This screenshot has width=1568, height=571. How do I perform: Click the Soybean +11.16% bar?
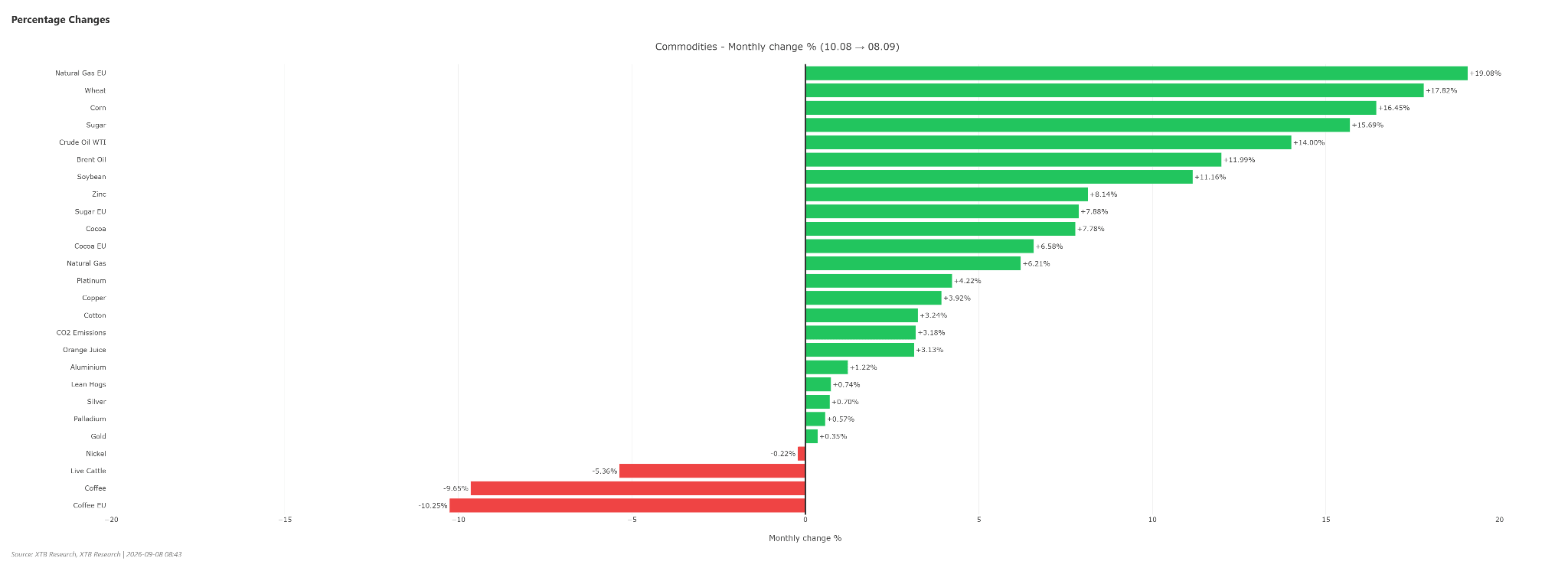[999, 177]
